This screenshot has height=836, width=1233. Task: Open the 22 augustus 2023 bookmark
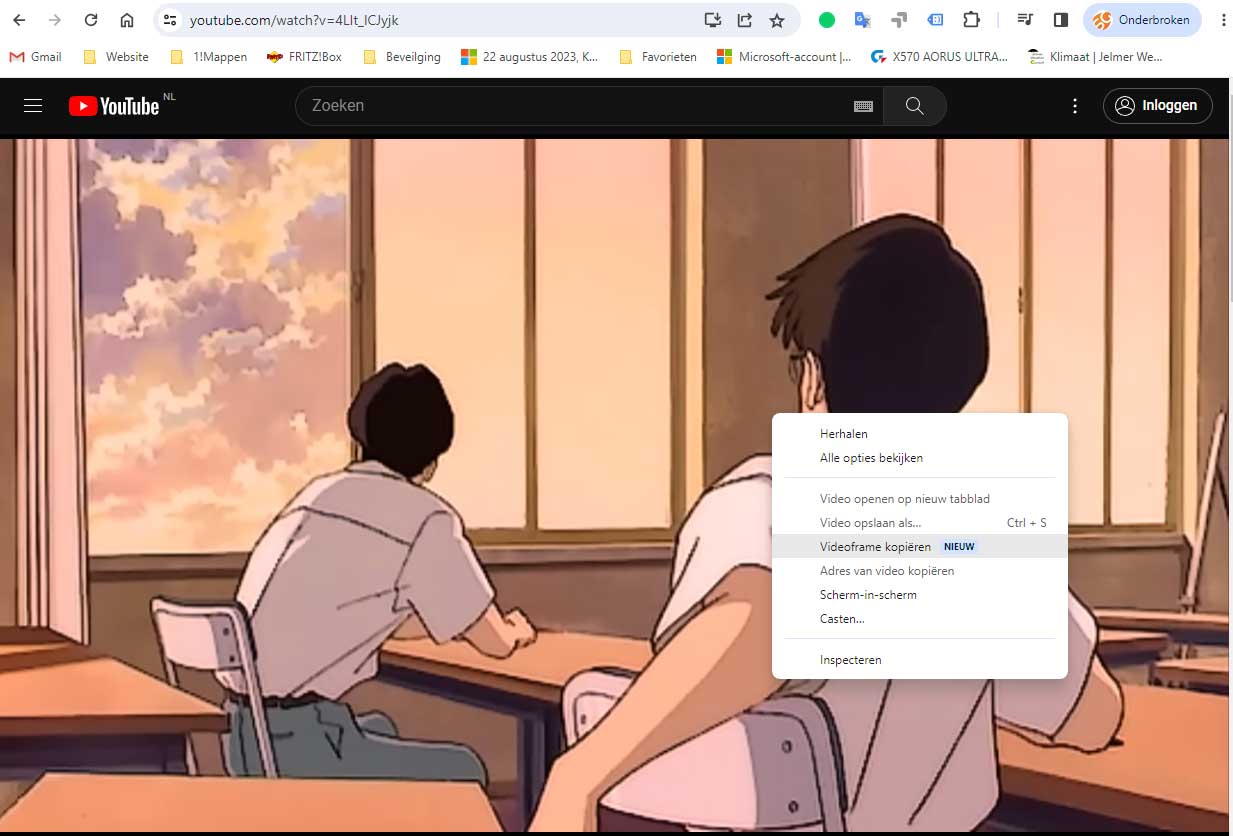tap(530, 57)
